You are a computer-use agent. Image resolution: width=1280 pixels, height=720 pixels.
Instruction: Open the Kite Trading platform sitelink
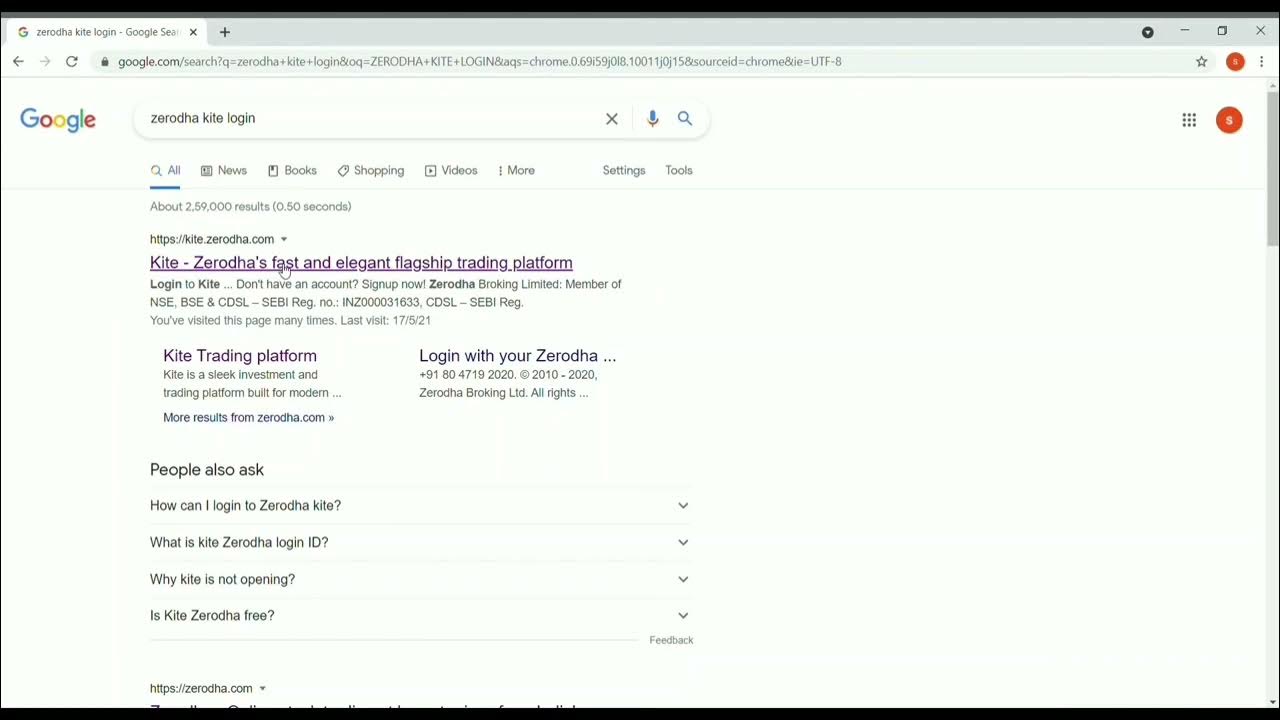[x=240, y=356]
